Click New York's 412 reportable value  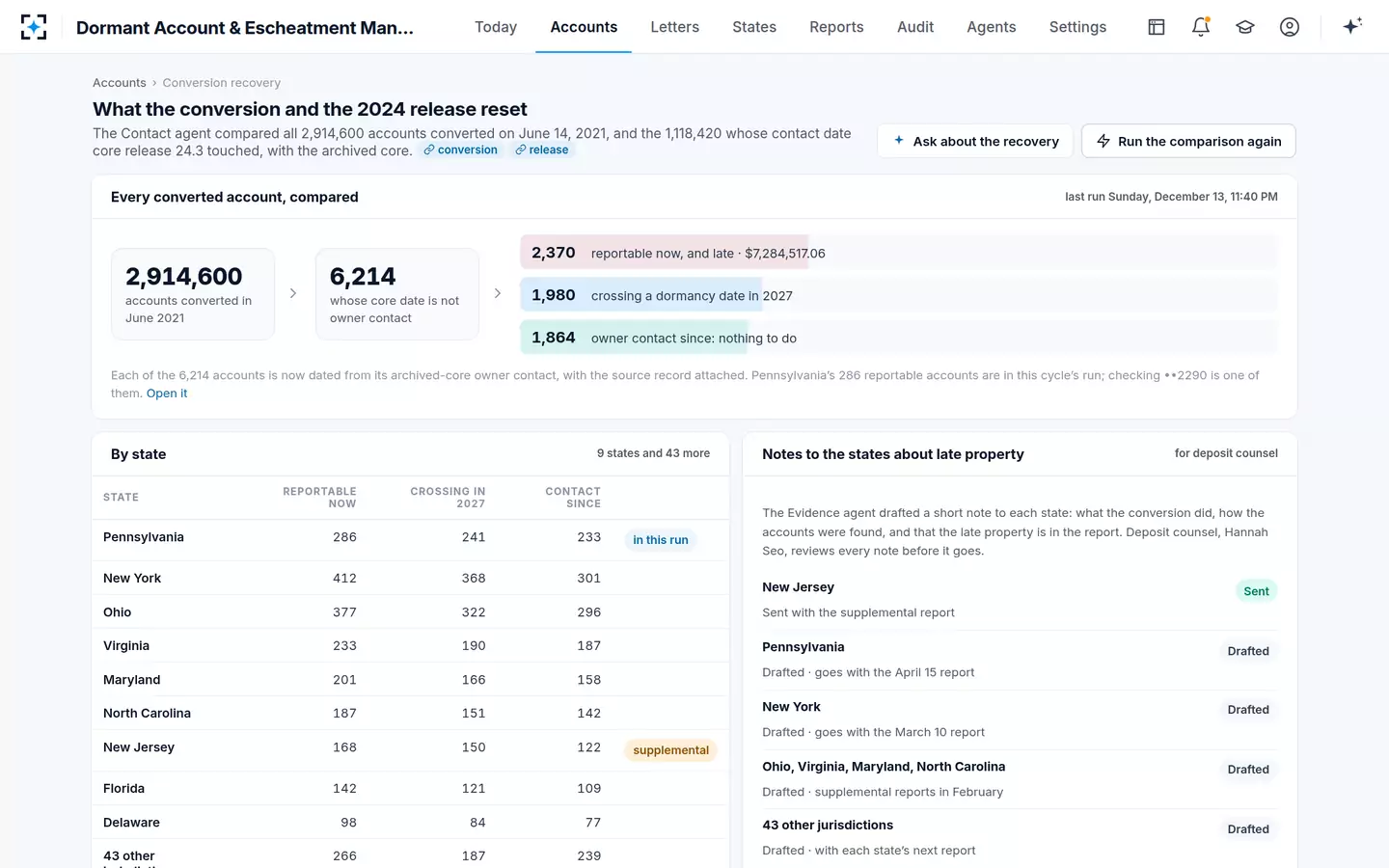click(x=344, y=579)
